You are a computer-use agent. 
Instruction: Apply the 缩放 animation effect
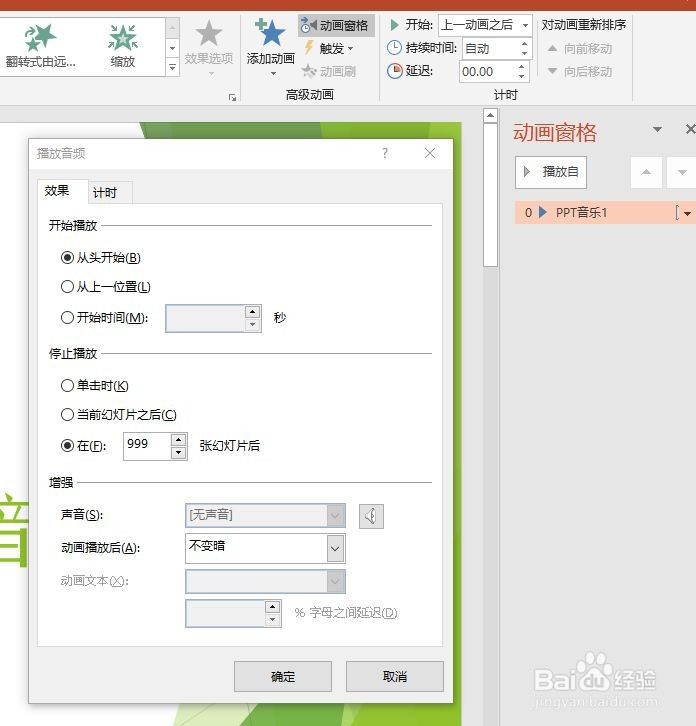(123, 46)
